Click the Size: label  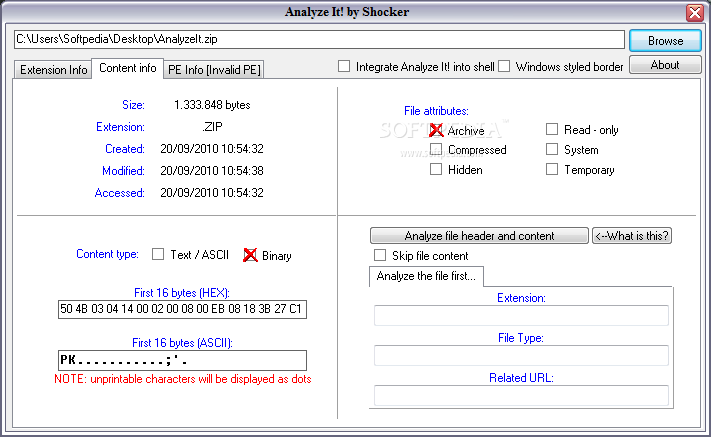click(133, 105)
